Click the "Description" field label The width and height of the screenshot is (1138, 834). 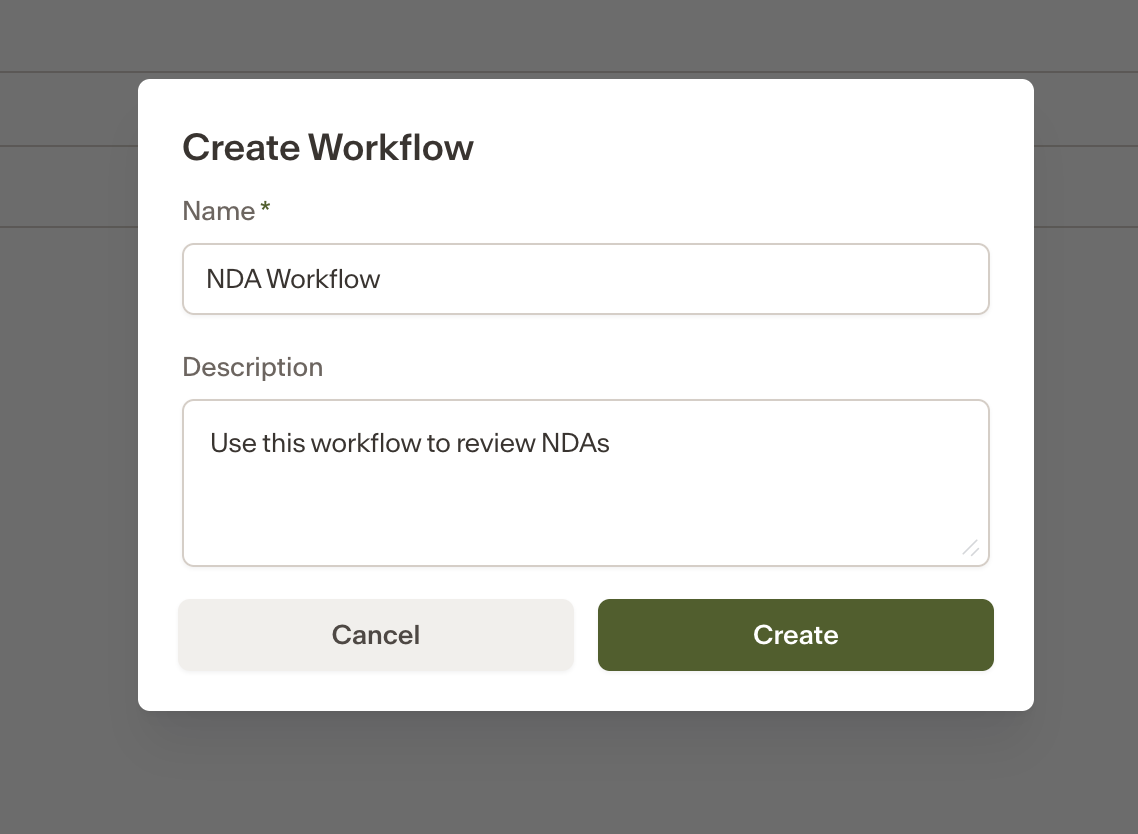(253, 367)
